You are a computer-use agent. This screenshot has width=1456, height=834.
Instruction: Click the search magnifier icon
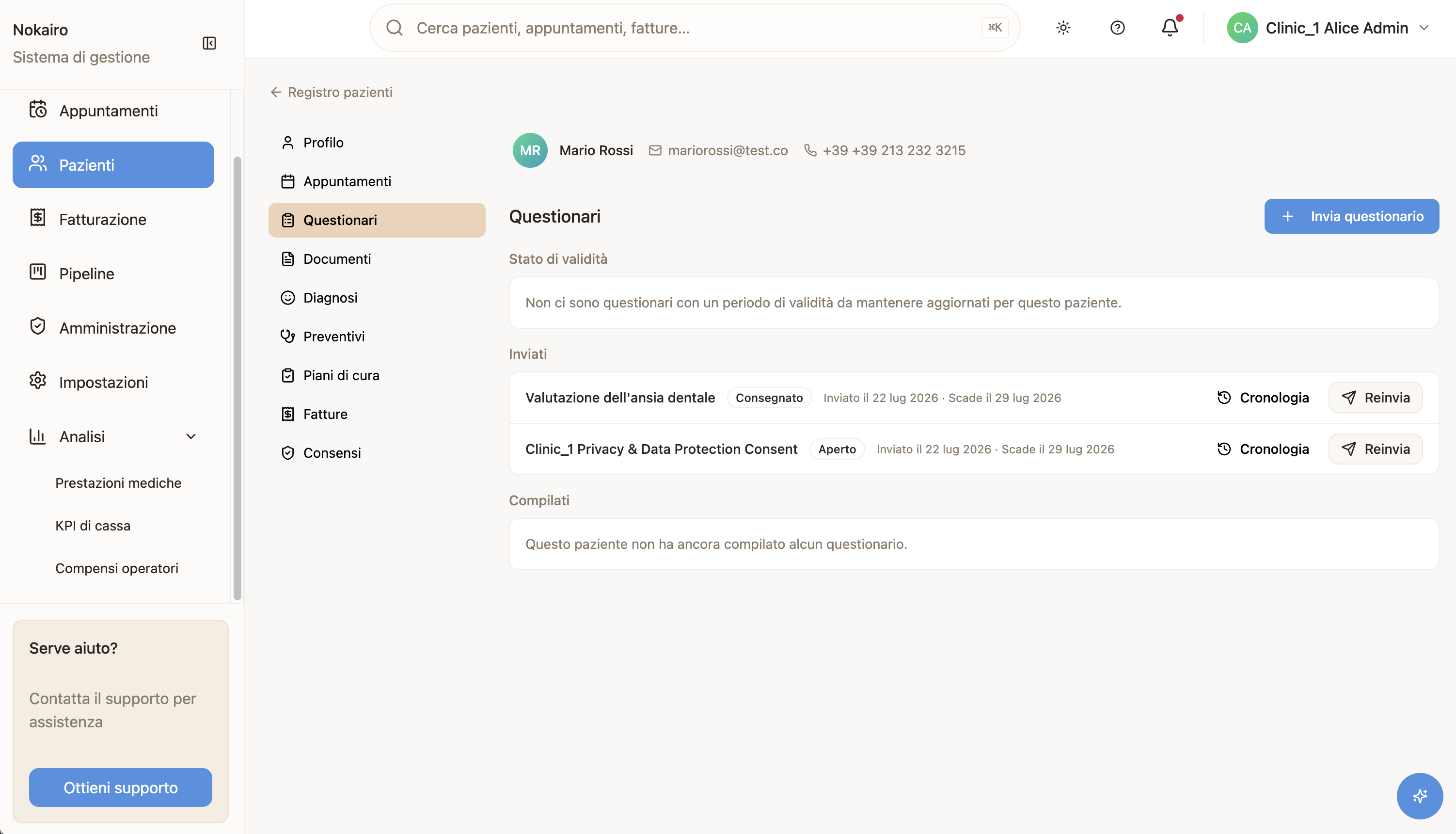(x=395, y=28)
